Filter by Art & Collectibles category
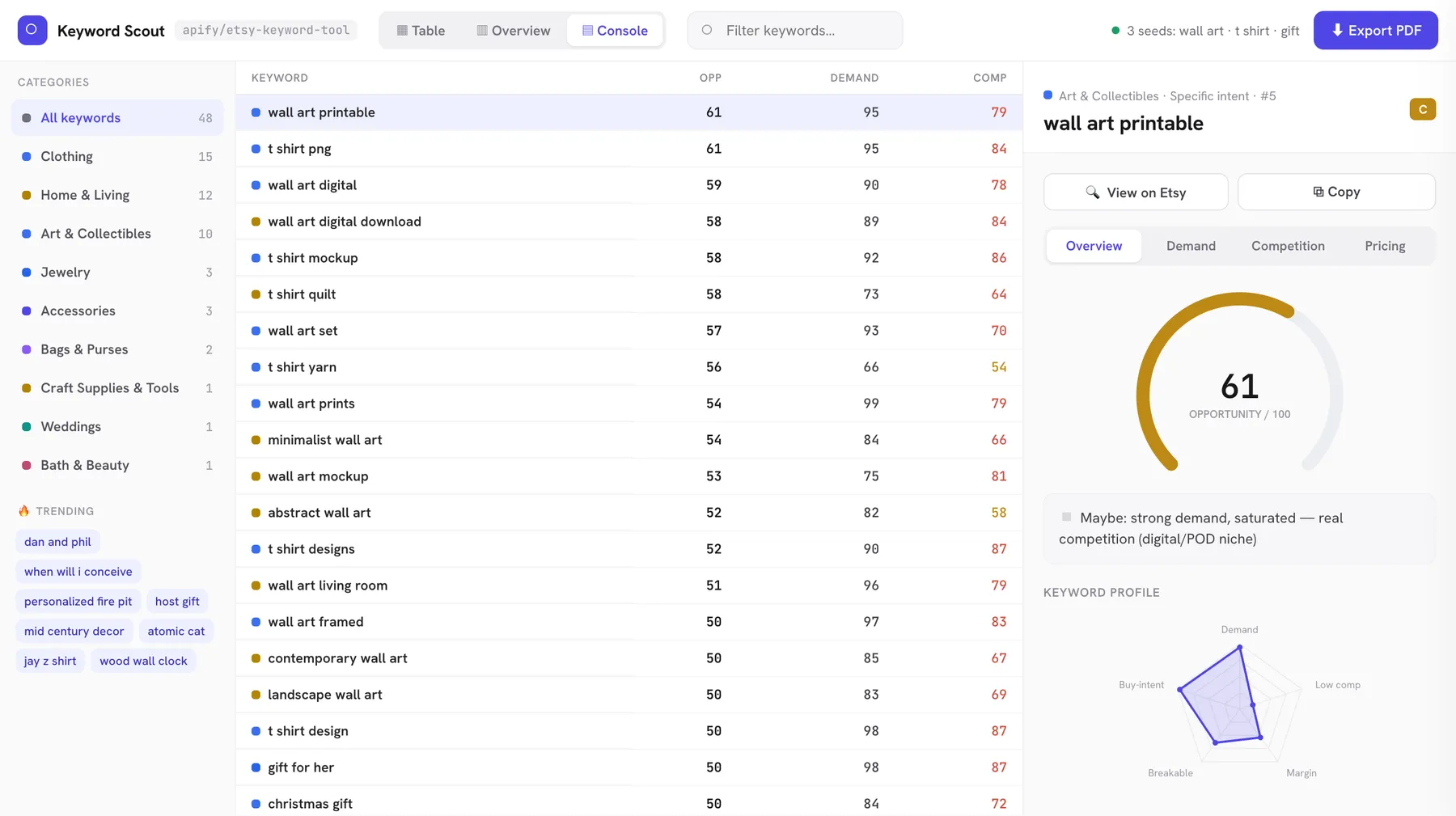This screenshot has width=1456, height=816. [x=117, y=234]
